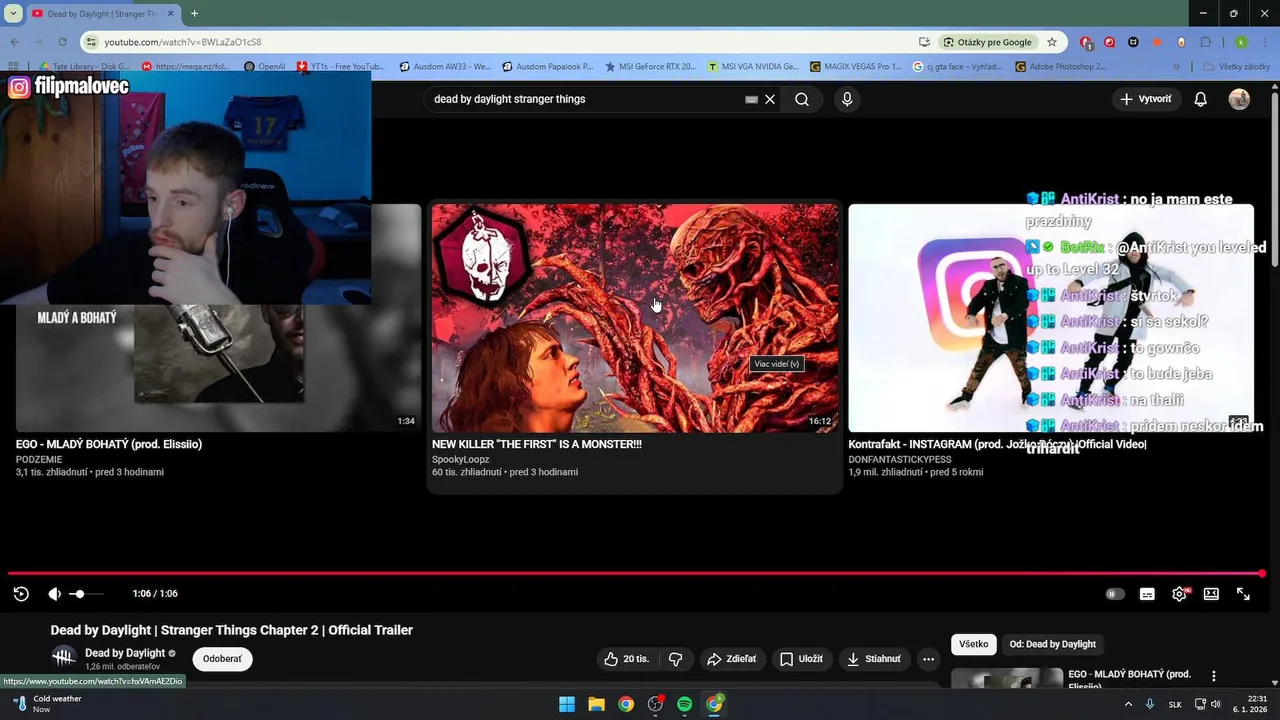Image resolution: width=1280 pixels, height=720 pixels.
Task: Click the Zdieľať share button
Action: coord(731,659)
